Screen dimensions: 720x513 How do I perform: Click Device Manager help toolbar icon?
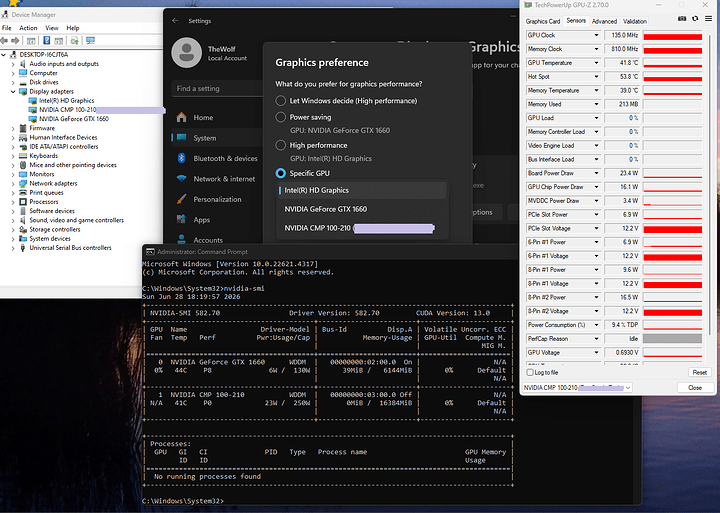click(x=46, y=41)
